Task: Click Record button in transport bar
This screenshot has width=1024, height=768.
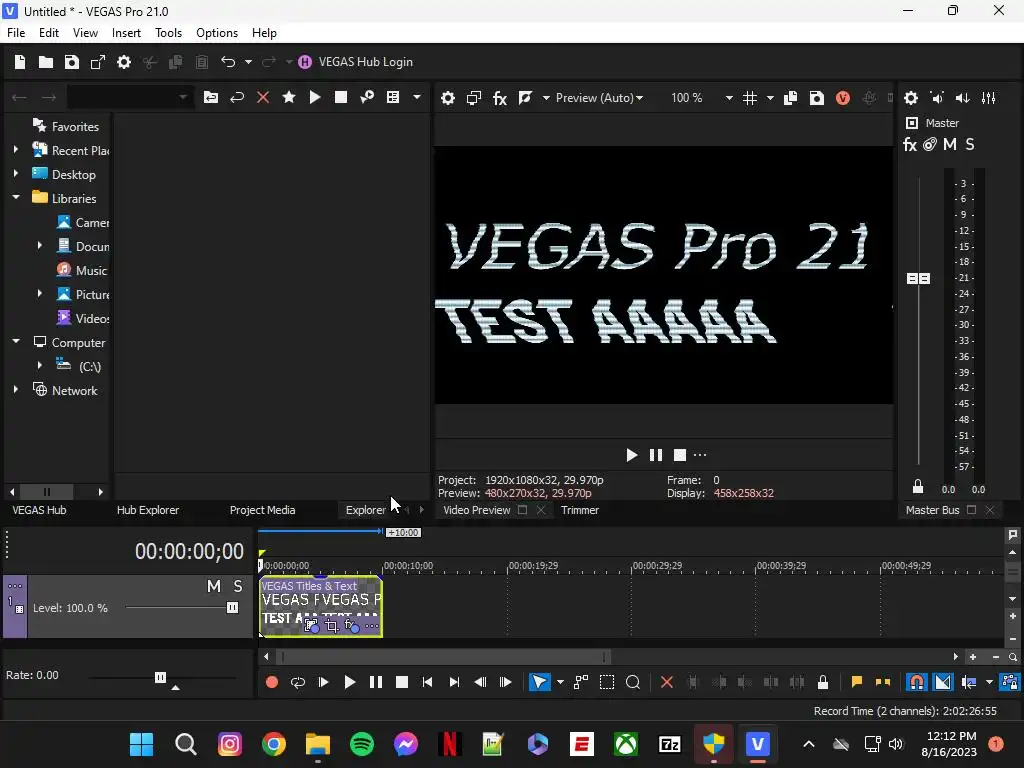Action: coord(272,682)
